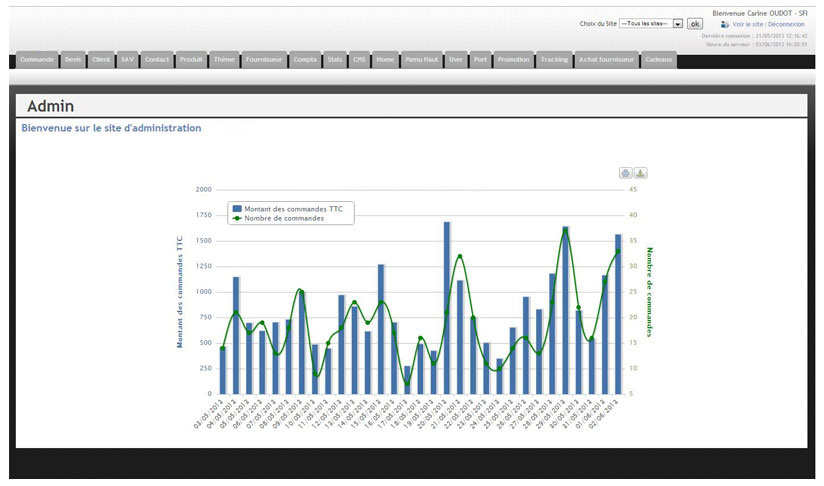
Task: Click the green line point for 17/05/2013
Action: click(407, 384)
